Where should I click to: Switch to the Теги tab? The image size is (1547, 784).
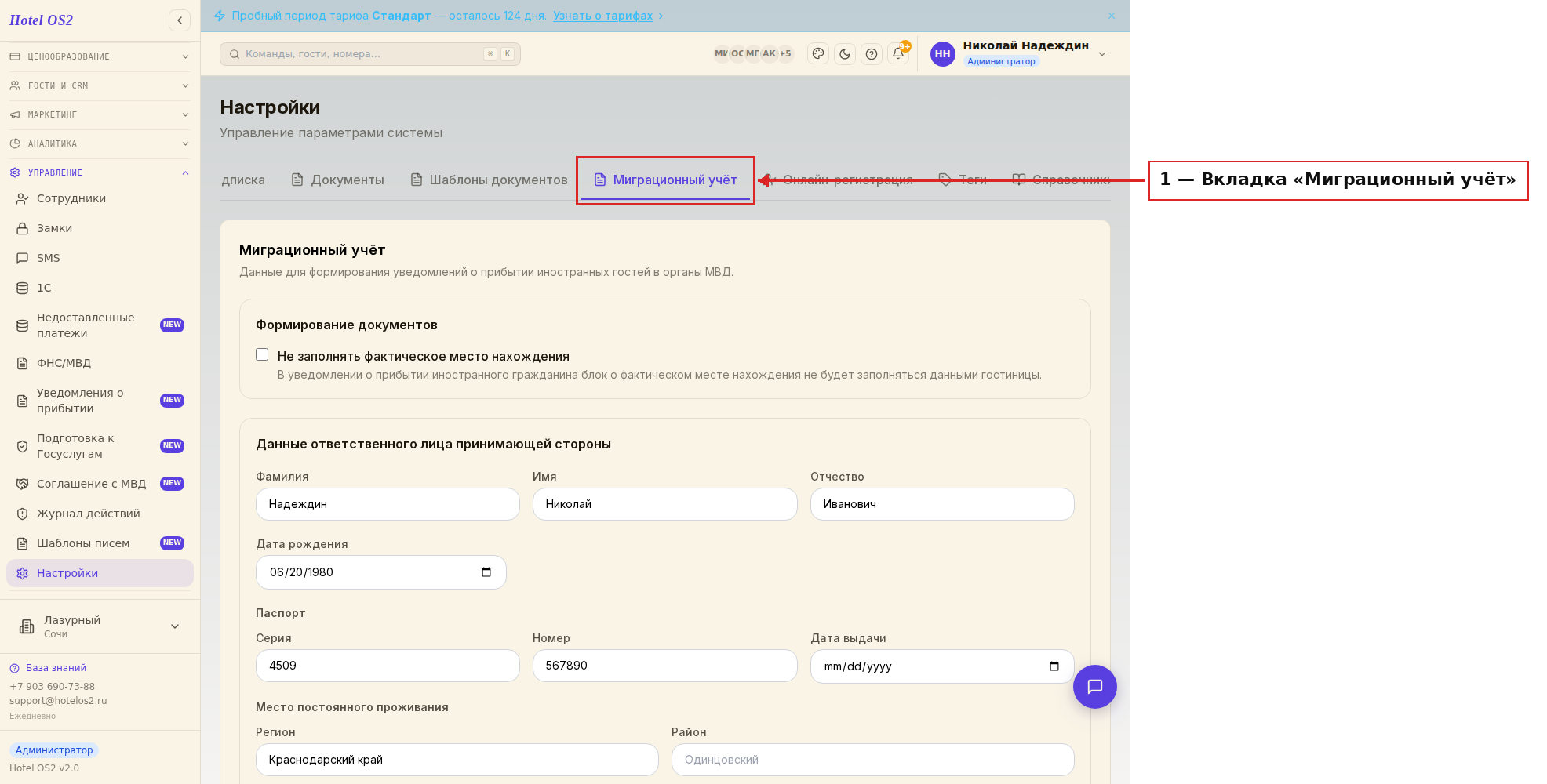tap(963, 180)
